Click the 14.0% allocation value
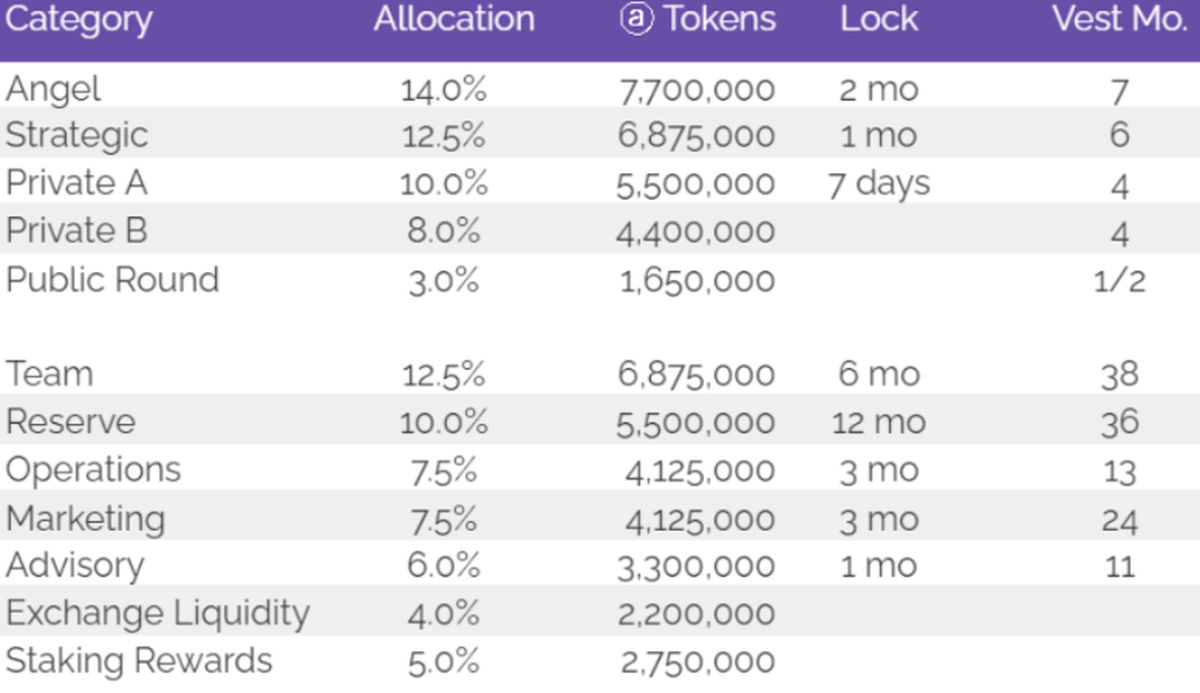The image size is (1200, 693). [x=443, y=90]
